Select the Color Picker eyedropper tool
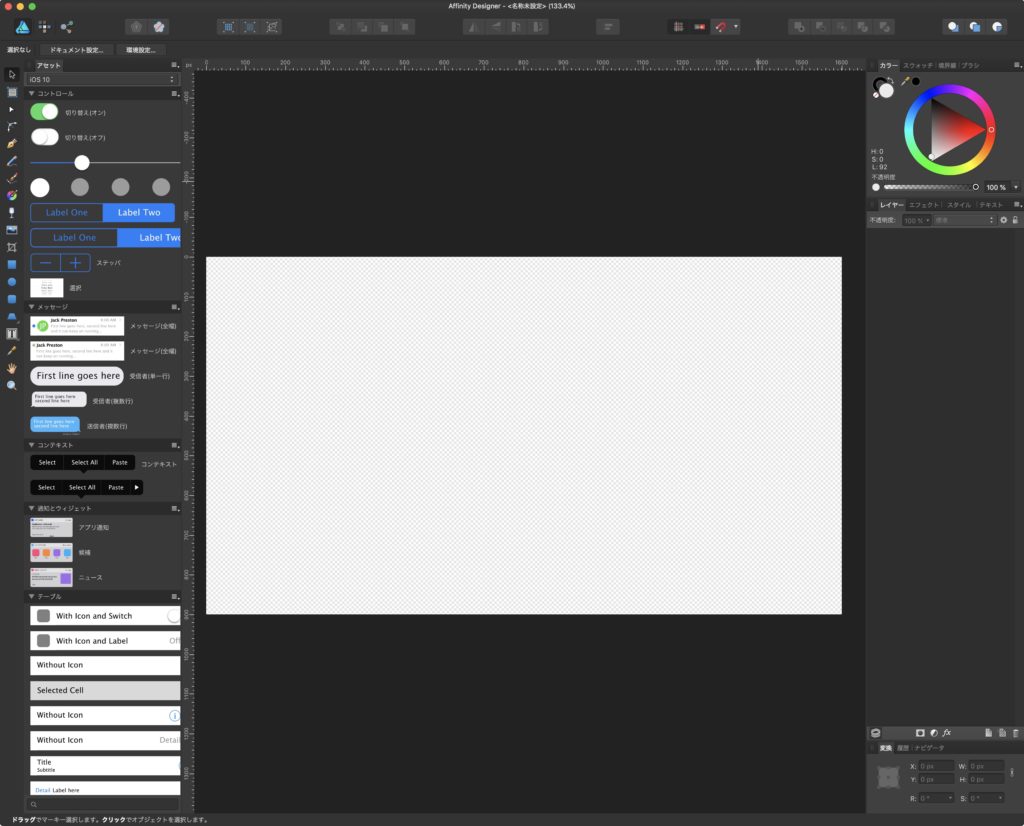The height and width of the screenshot is (826, 1024). point(12,351)
